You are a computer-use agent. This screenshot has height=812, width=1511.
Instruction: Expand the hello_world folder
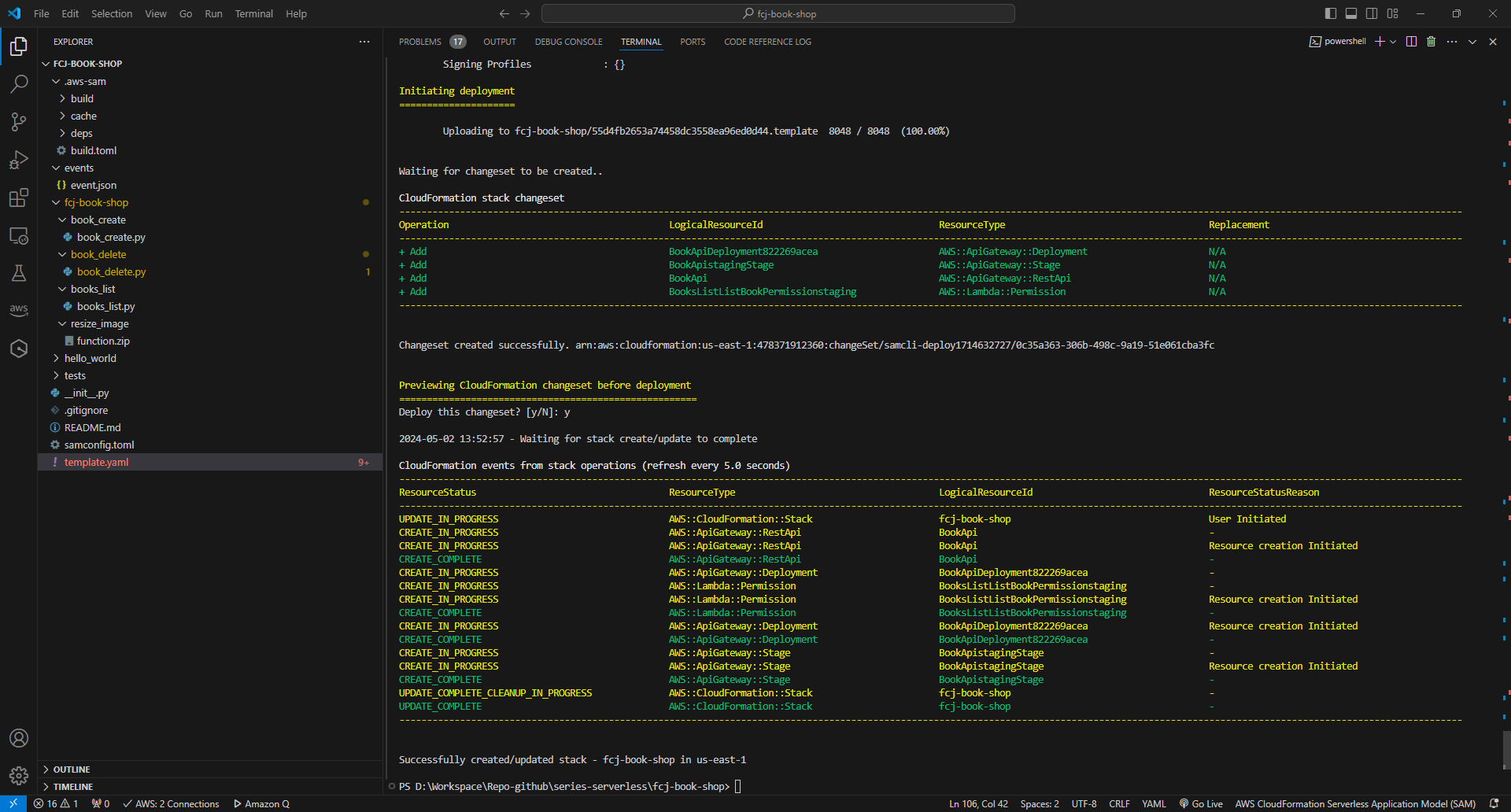click(x=56, y=358)
